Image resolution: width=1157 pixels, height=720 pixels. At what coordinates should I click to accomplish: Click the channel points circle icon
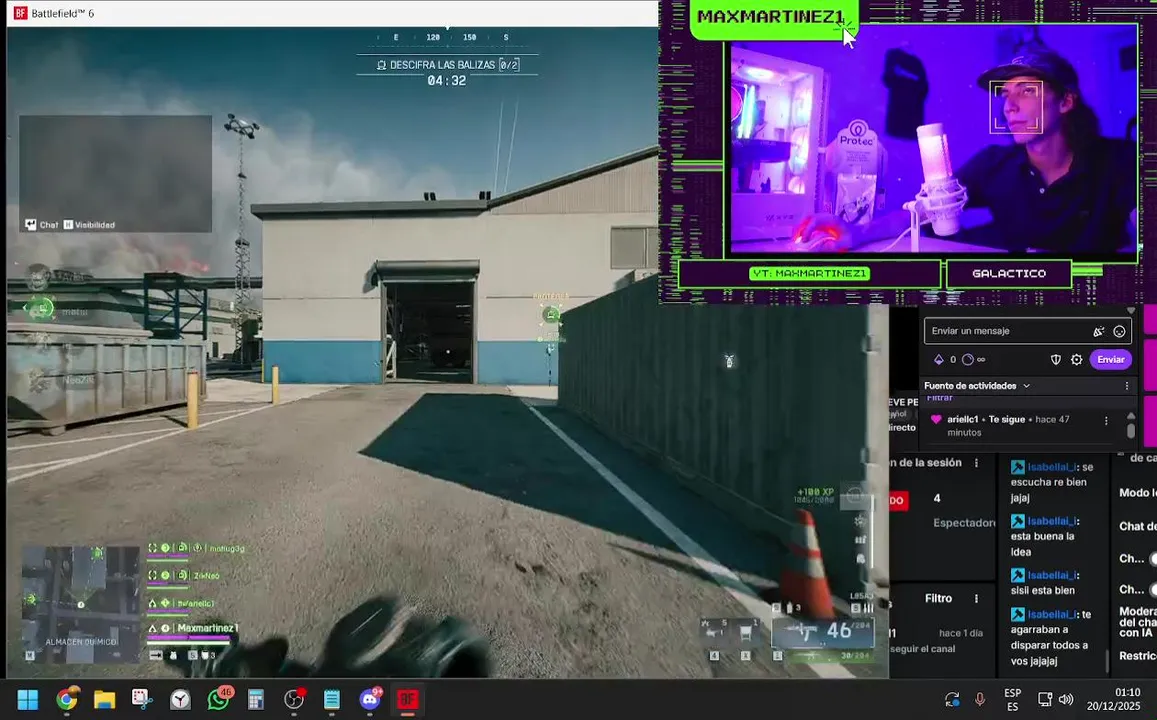967,359
